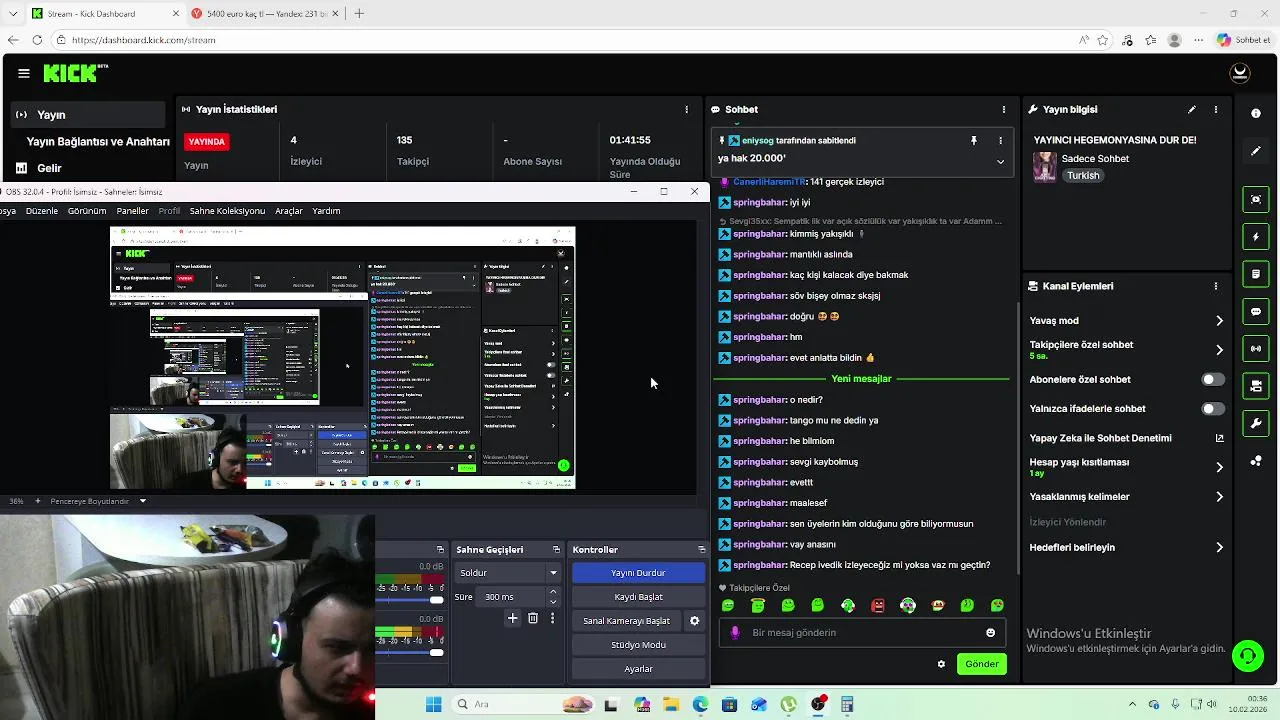The width and height of the screenshot is (1280, 720).
Task: Open OBS preview scaling dropdown arrow
Action: pos(143,501)
